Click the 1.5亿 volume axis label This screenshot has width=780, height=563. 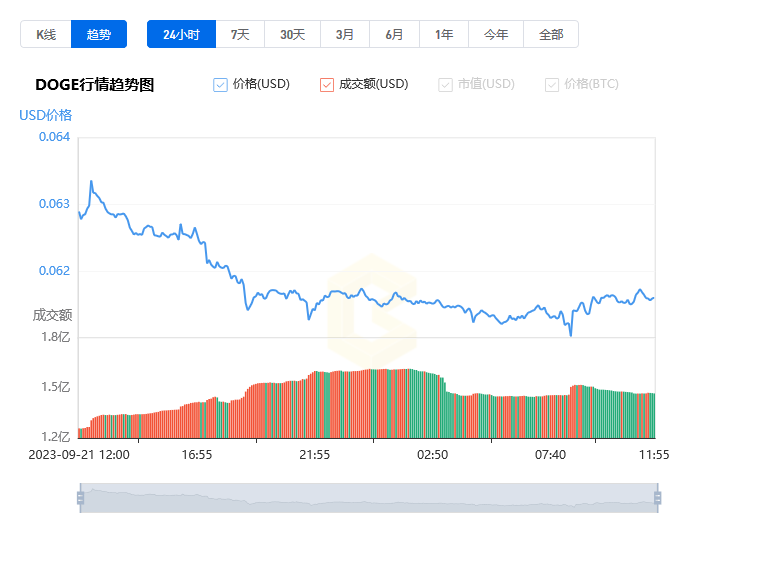[x=56, y=386]
